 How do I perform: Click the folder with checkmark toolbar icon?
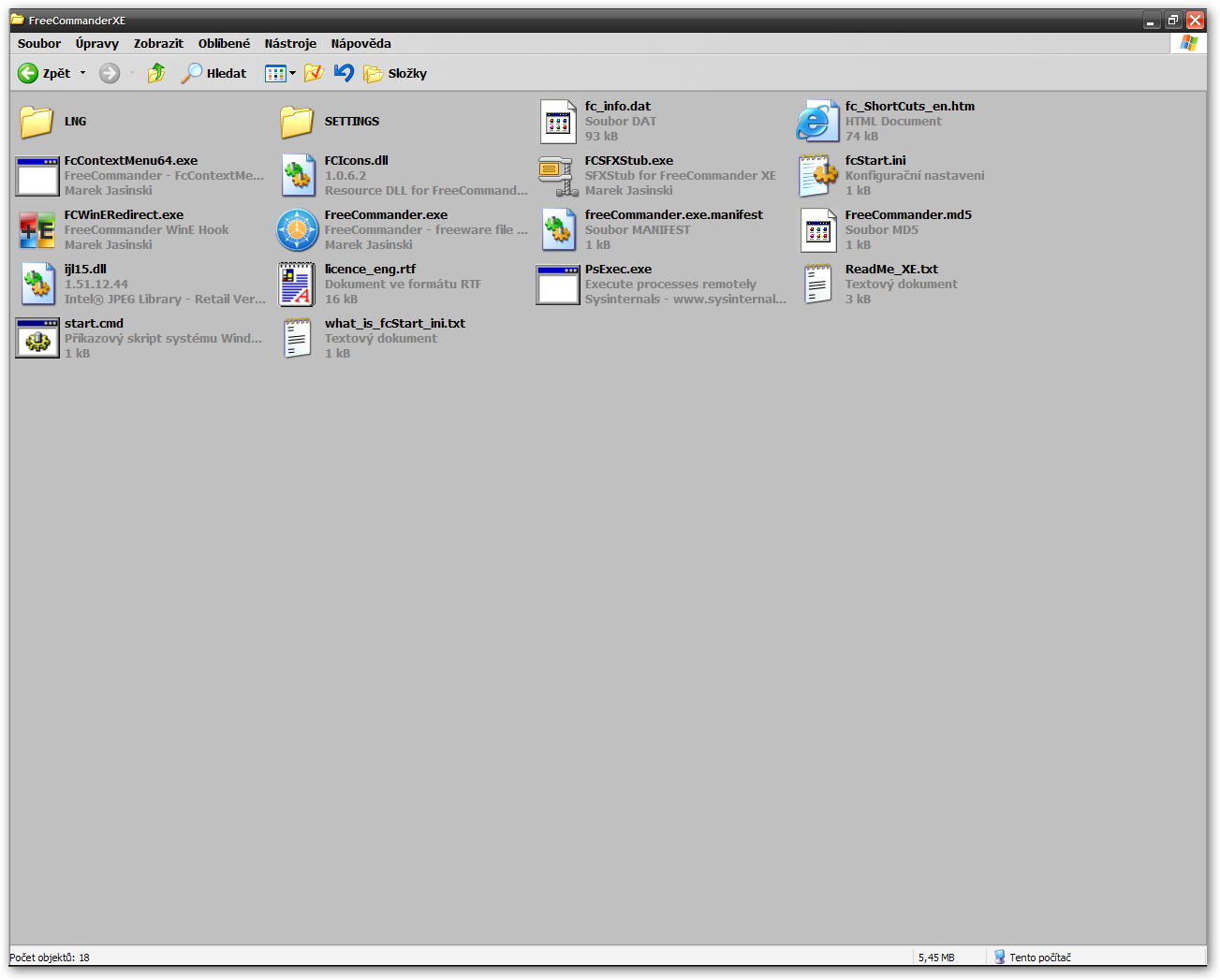(314, 73)
